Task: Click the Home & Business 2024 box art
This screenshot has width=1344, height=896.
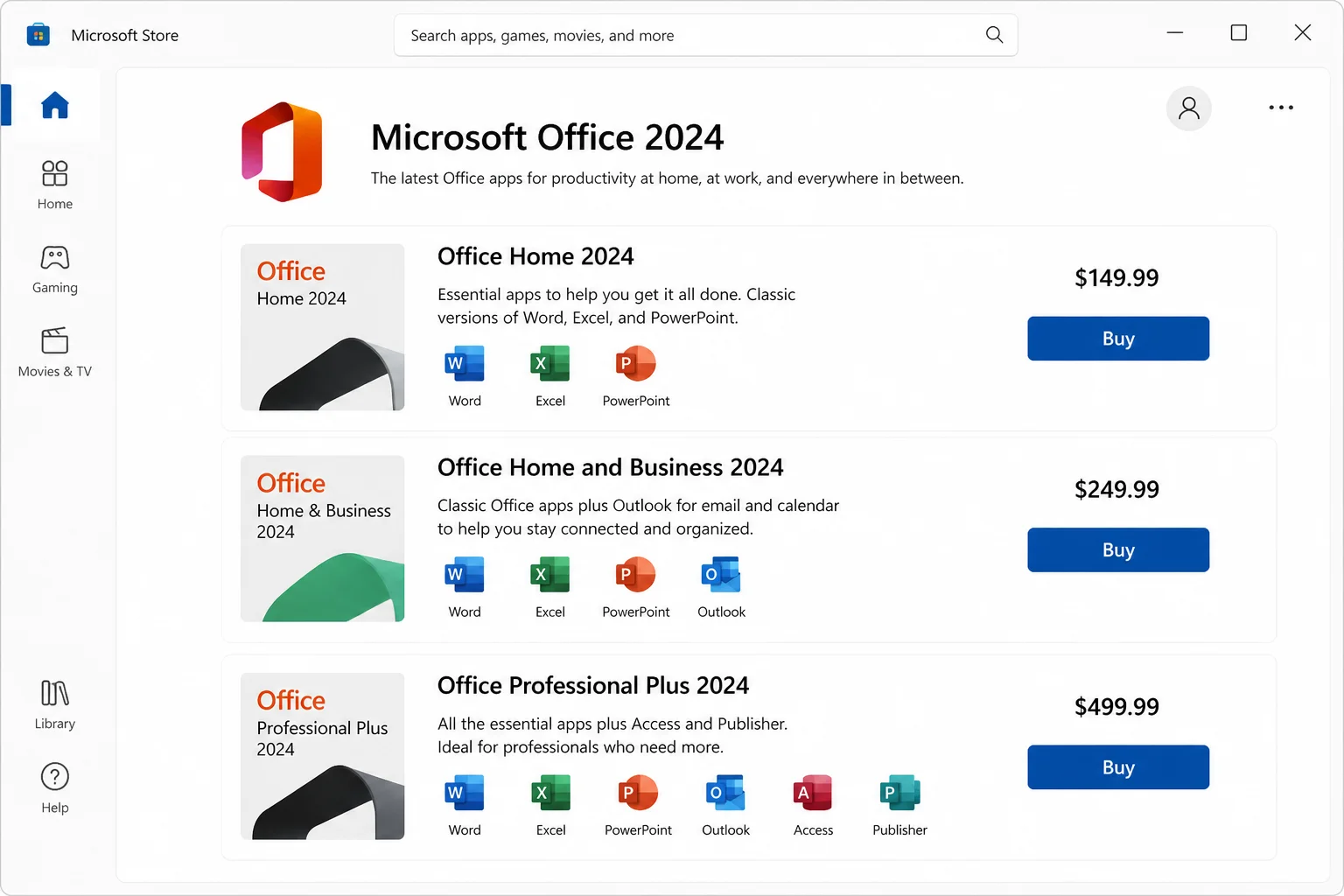Action: coord(322,538)
